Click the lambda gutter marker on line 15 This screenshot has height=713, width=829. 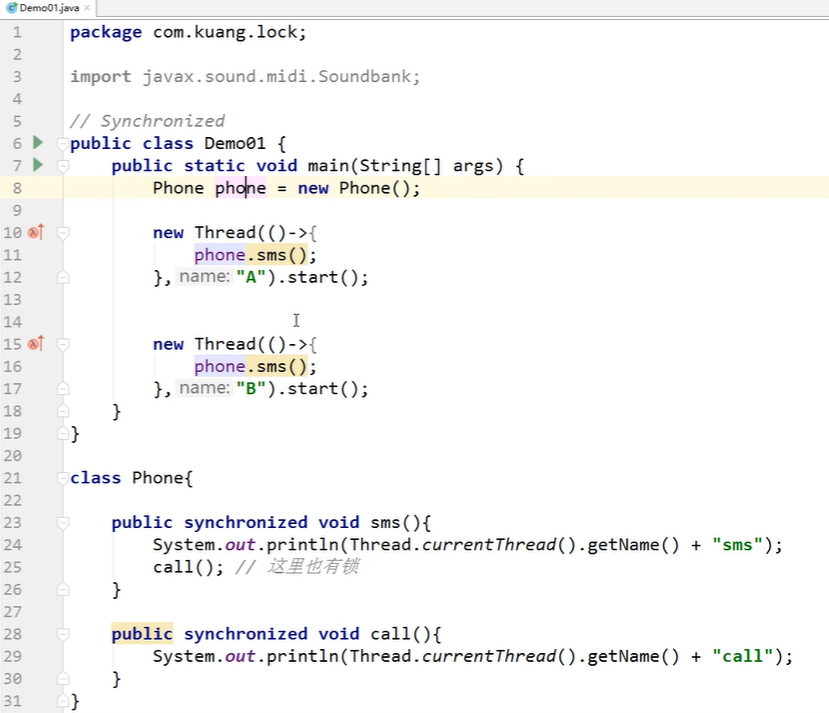coord(36,344)
